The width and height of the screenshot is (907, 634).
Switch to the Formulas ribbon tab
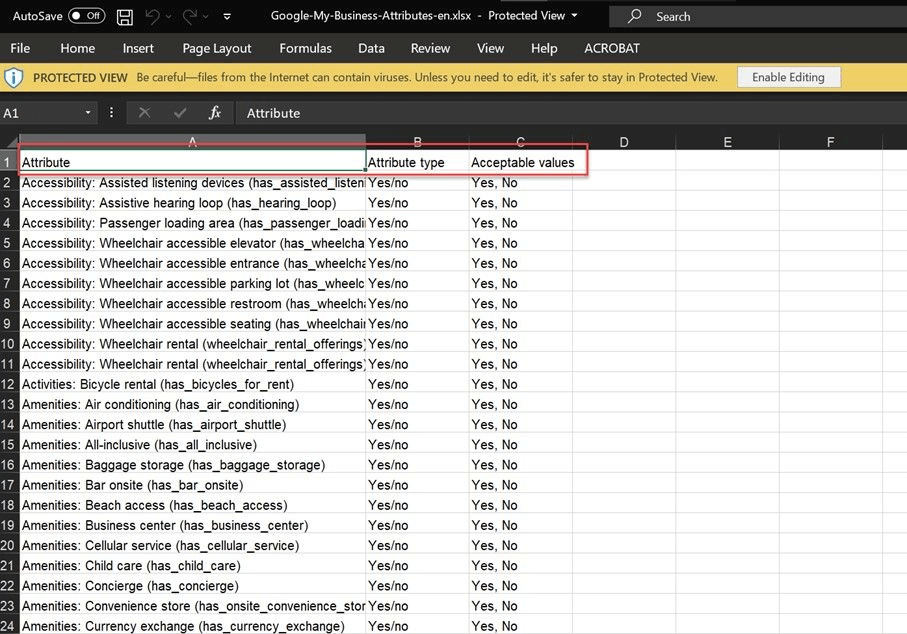click(304, 48)
